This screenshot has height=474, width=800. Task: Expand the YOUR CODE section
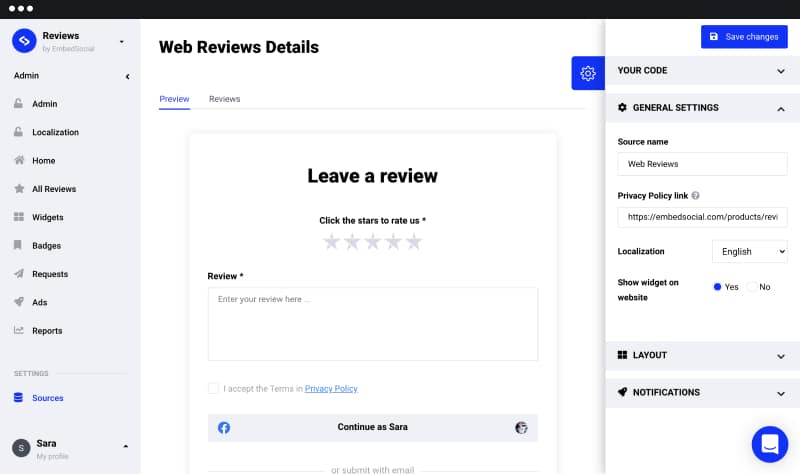tap(702, 70)
